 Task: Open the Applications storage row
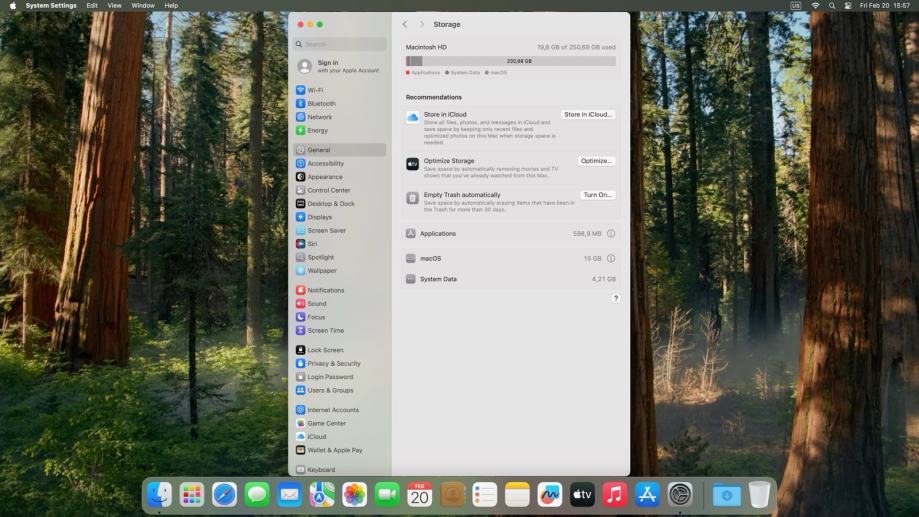[x=510, y=234]
